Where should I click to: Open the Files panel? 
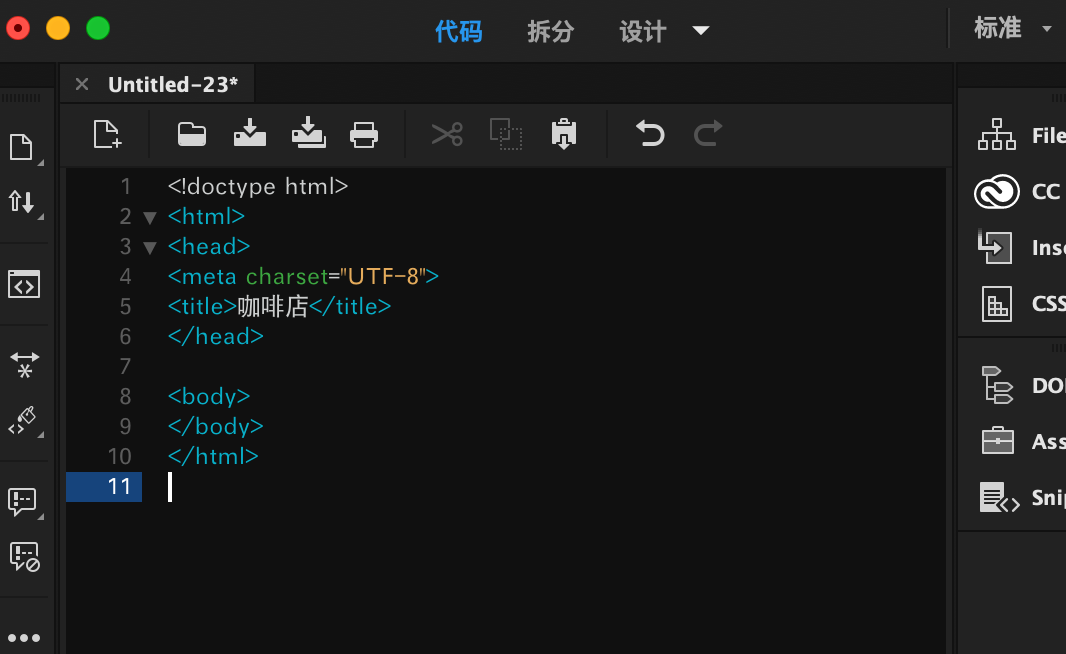point(1020,135)
